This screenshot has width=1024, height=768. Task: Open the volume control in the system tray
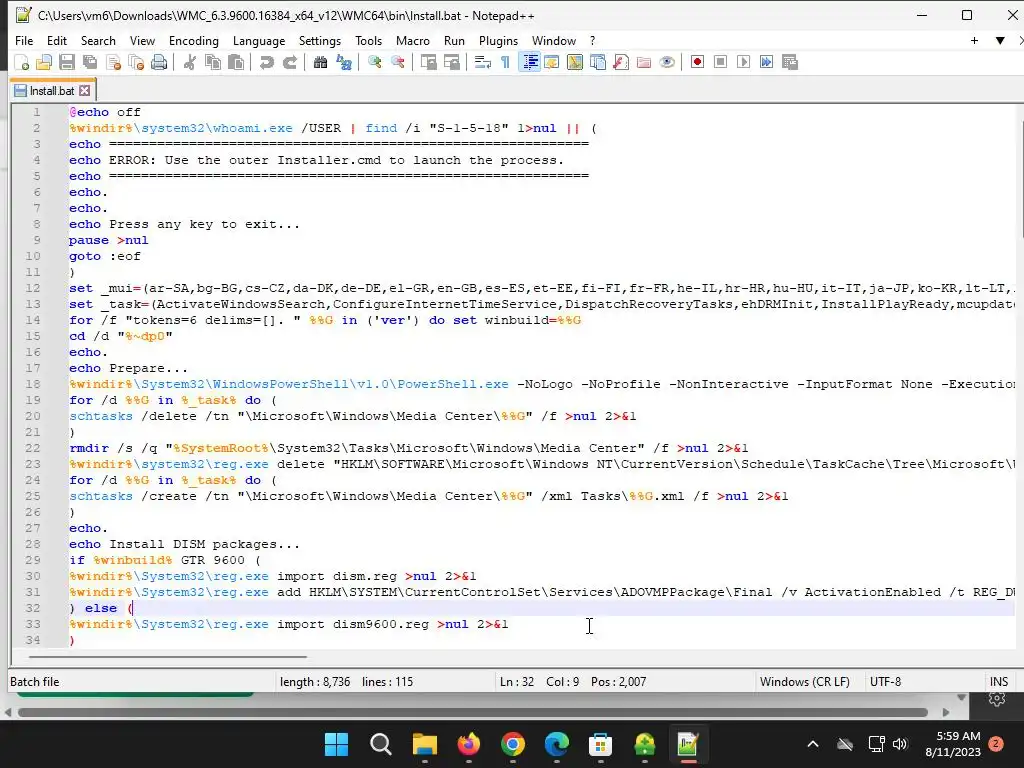coord(900,744)
